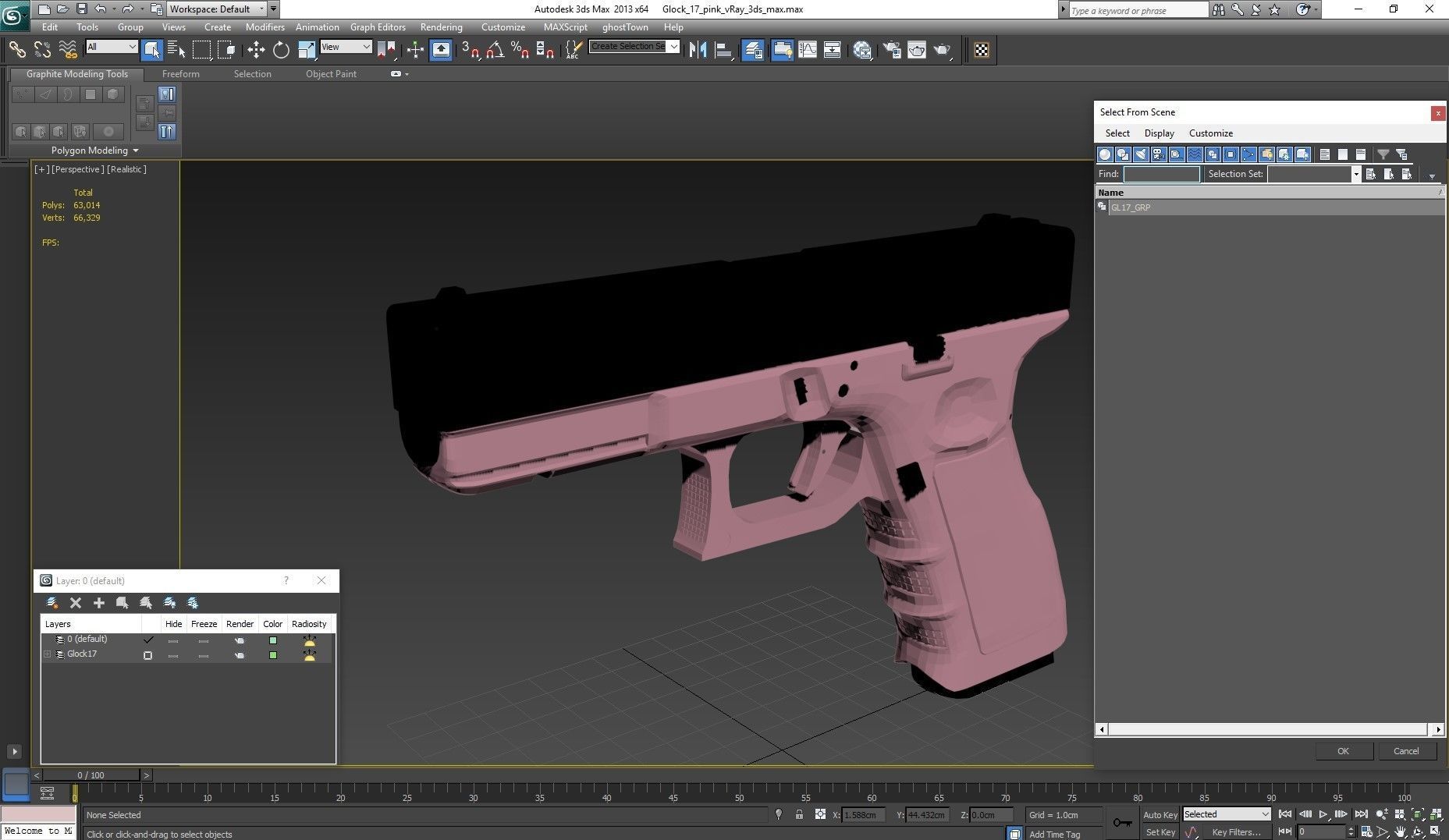Click the Find input field in Select From Scene

pyautogui.click(x=1161, y=174)
